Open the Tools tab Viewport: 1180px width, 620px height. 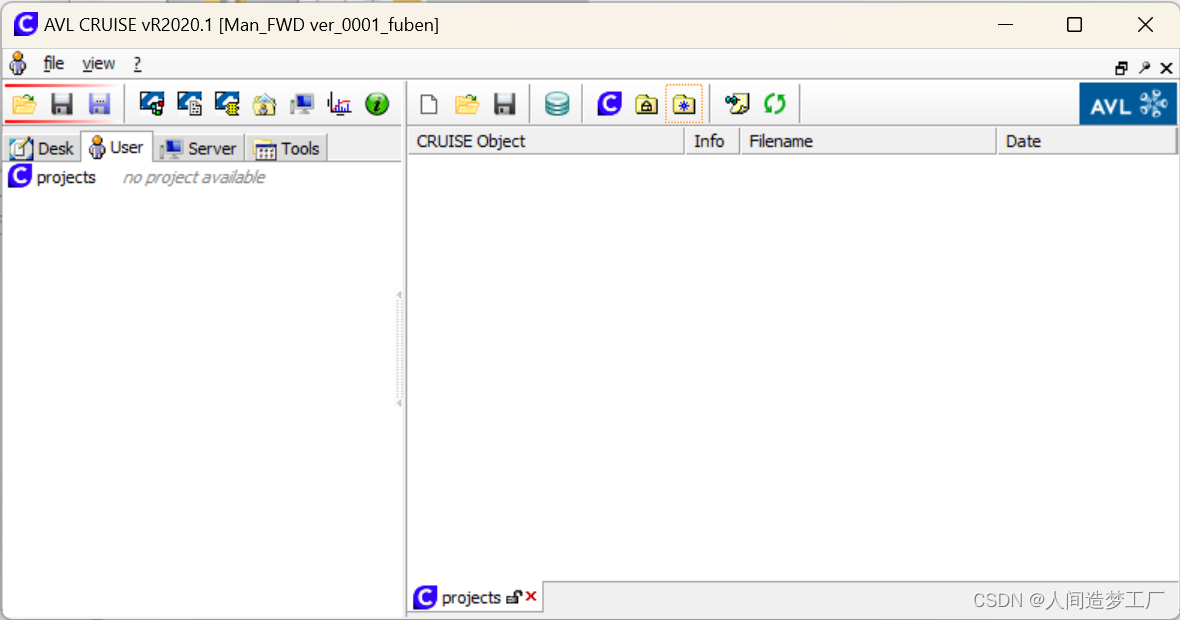287,148
